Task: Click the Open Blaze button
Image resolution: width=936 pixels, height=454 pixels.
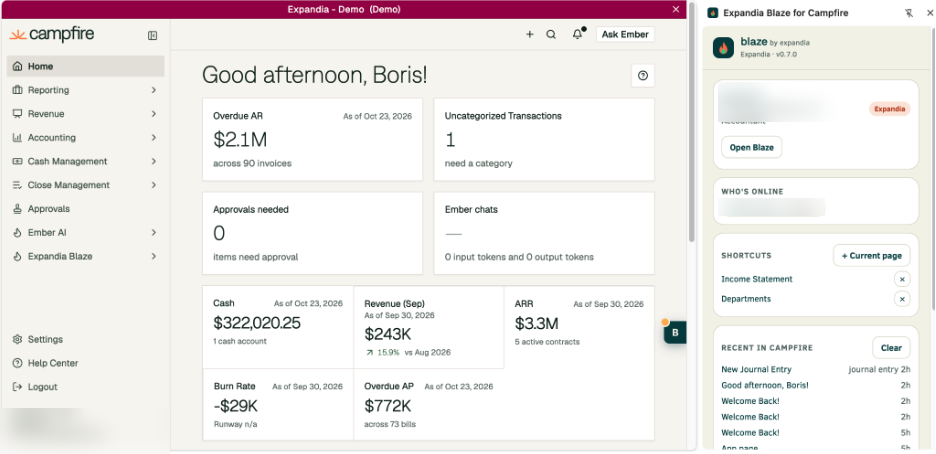Action: (752, 147)
